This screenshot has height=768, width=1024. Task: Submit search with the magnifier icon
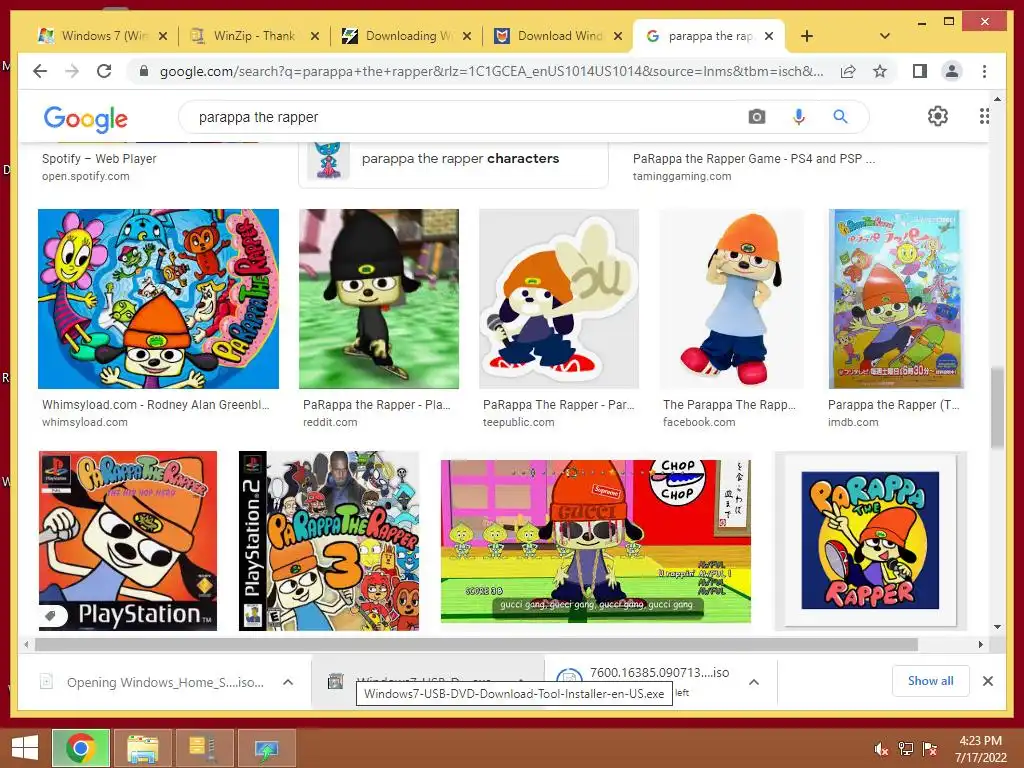pos(840,117)
